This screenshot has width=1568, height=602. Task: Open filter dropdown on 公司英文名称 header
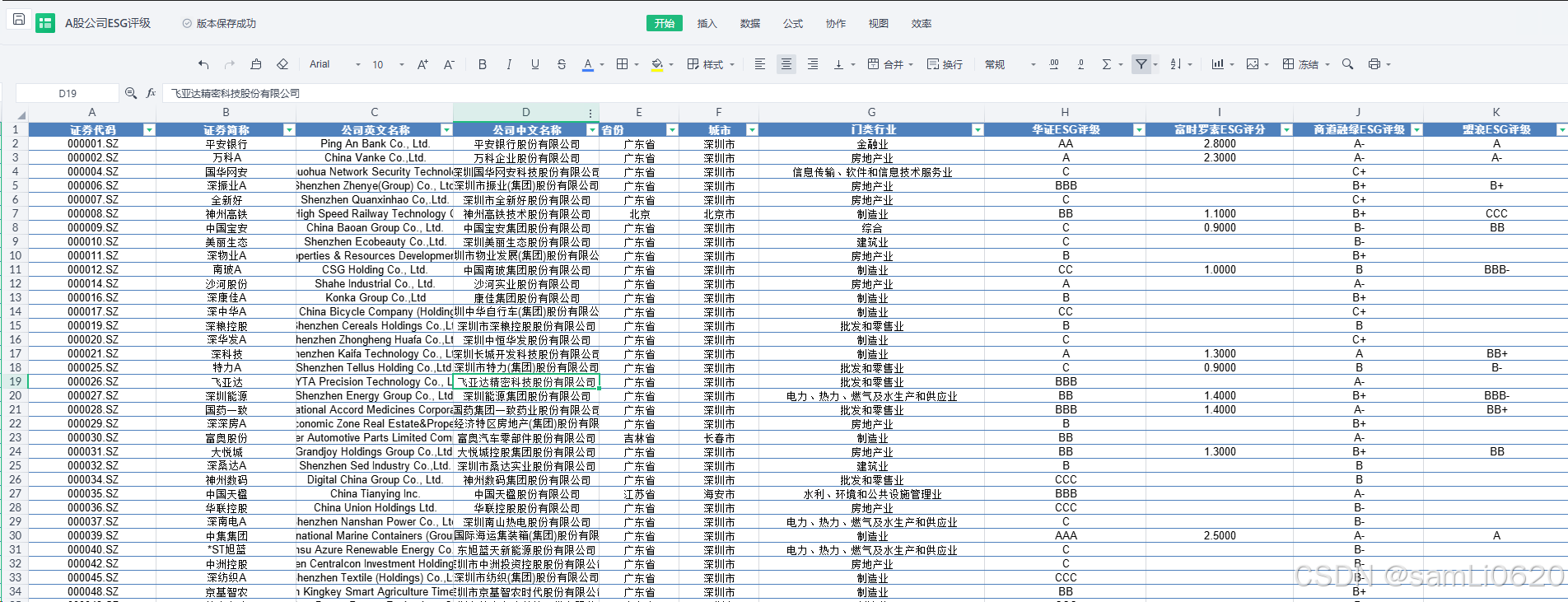point(446,130)
